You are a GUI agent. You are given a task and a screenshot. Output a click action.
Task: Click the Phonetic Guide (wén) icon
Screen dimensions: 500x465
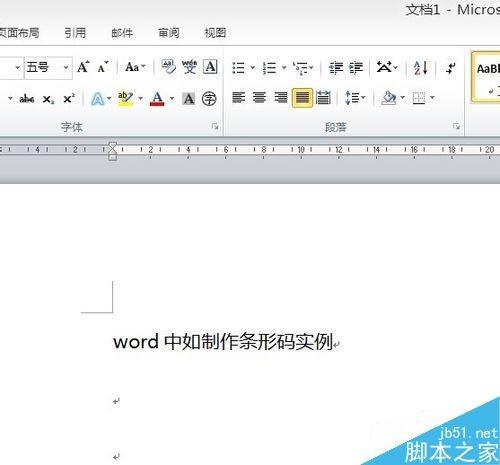[189, 67]
